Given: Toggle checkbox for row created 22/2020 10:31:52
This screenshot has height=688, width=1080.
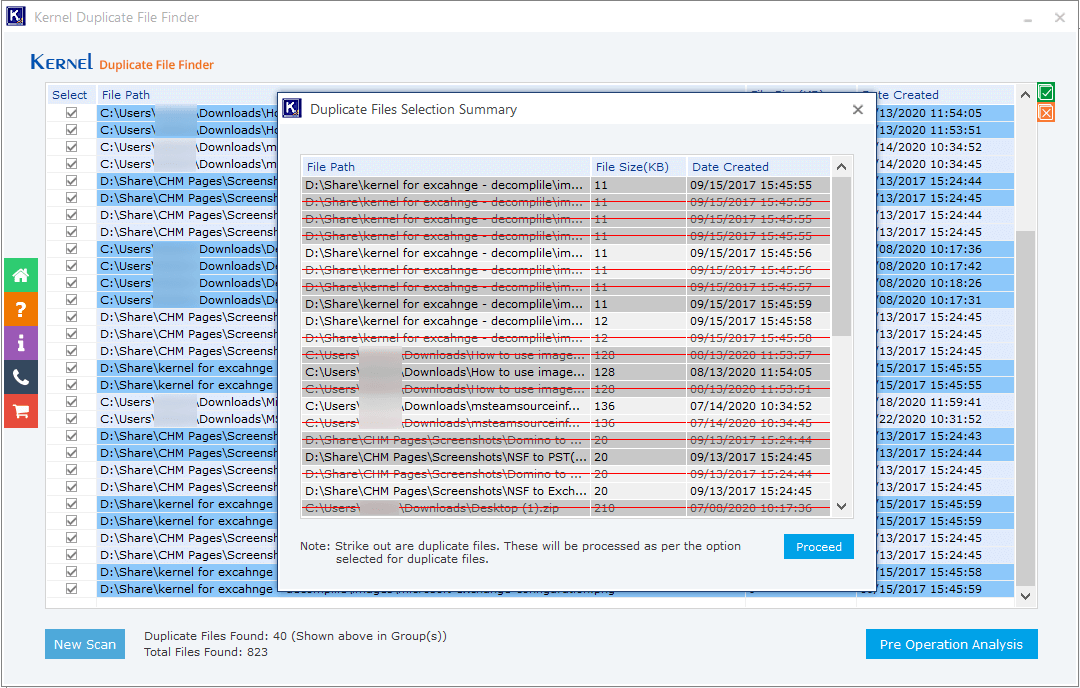Looking at the screenshot, I should point(72,419).
